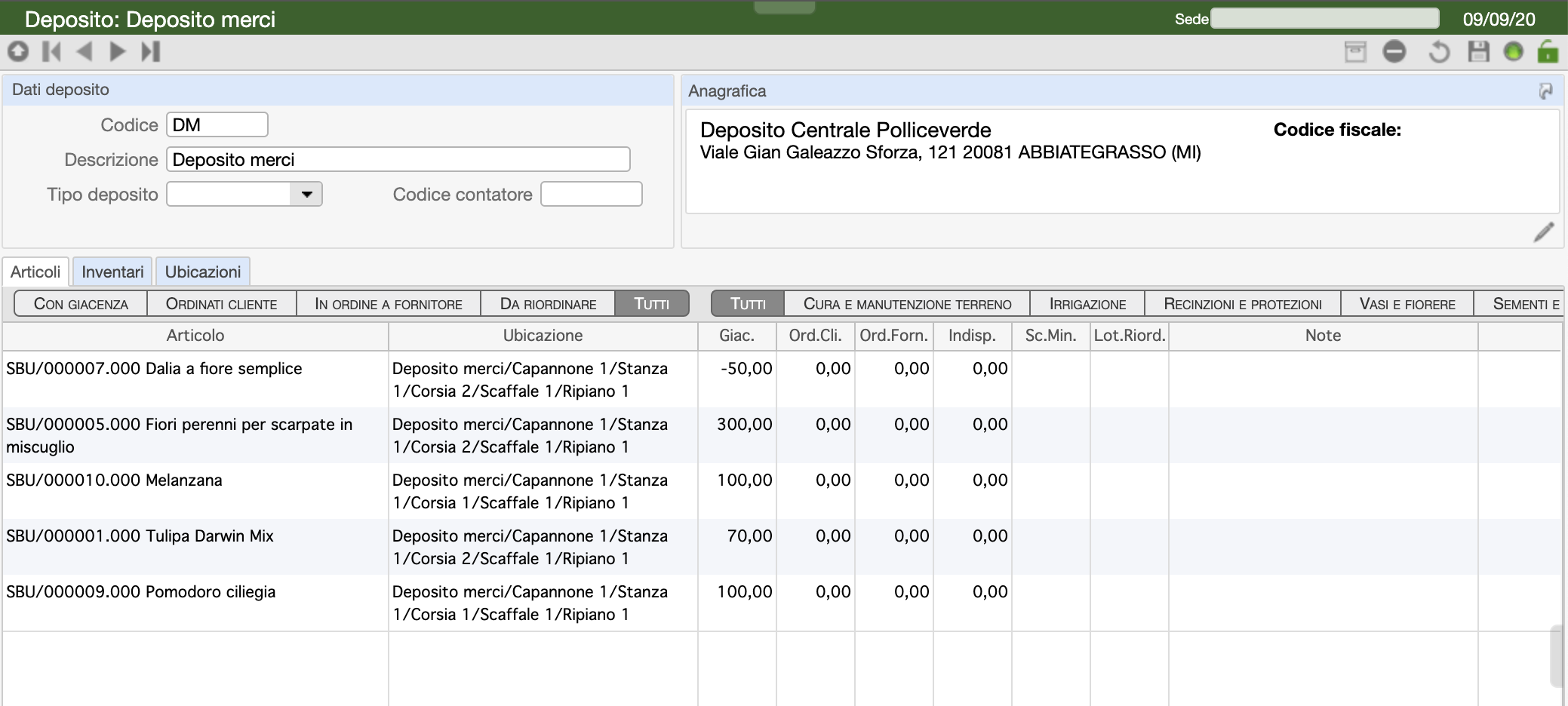Click 'Deposito Centrale Polliceverde' name
This screenshot has height=706, width=1568.
pyautogui.click(x=846, y=130)
